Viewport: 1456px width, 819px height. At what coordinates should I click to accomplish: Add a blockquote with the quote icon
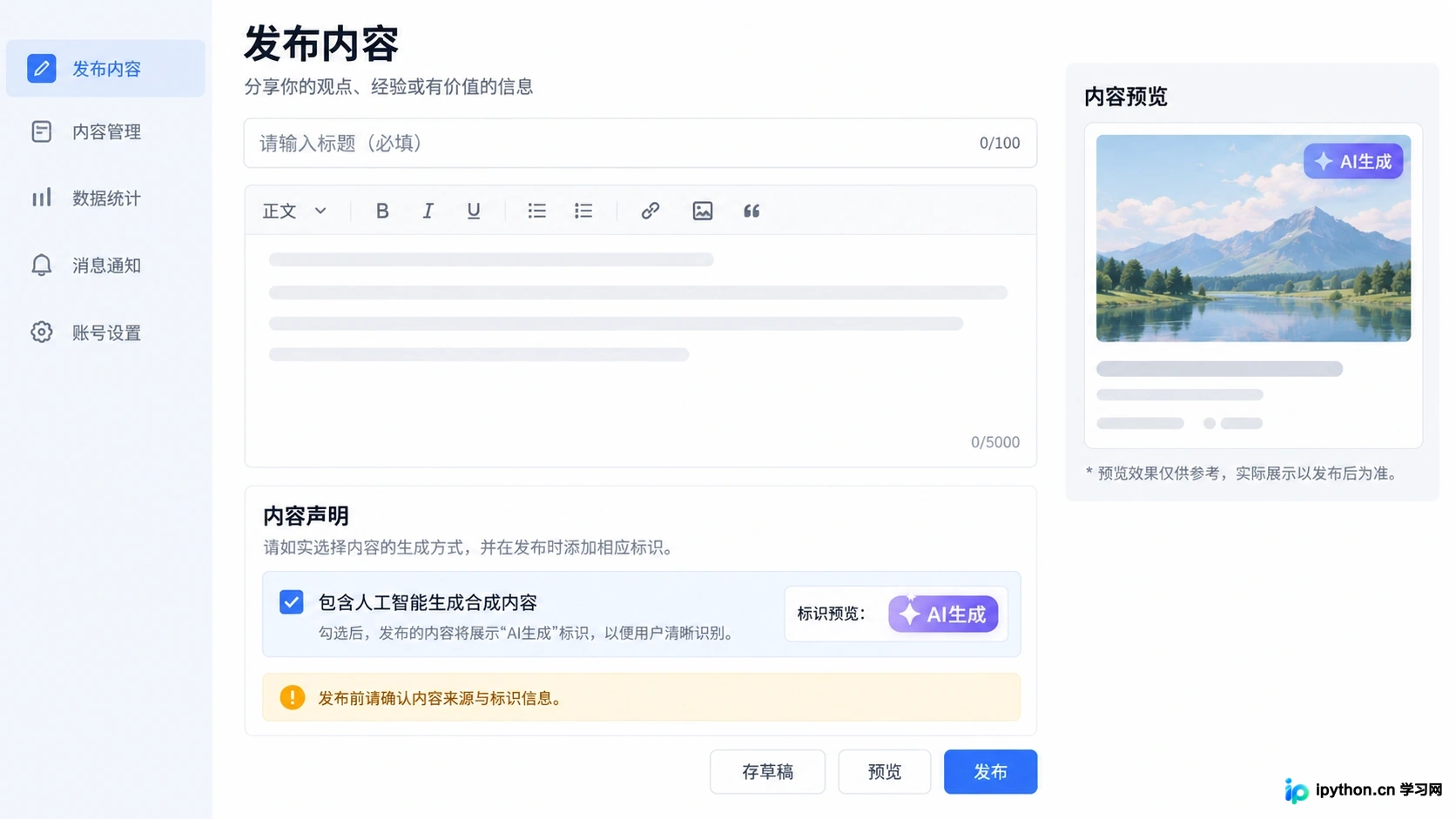[x=752, y=211]
